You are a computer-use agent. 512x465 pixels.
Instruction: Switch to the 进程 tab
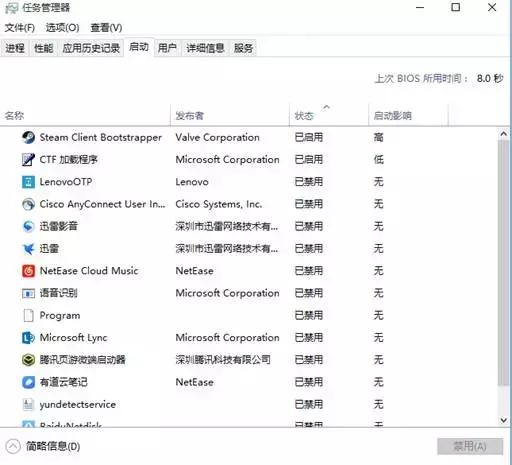(x=15, y=48)
